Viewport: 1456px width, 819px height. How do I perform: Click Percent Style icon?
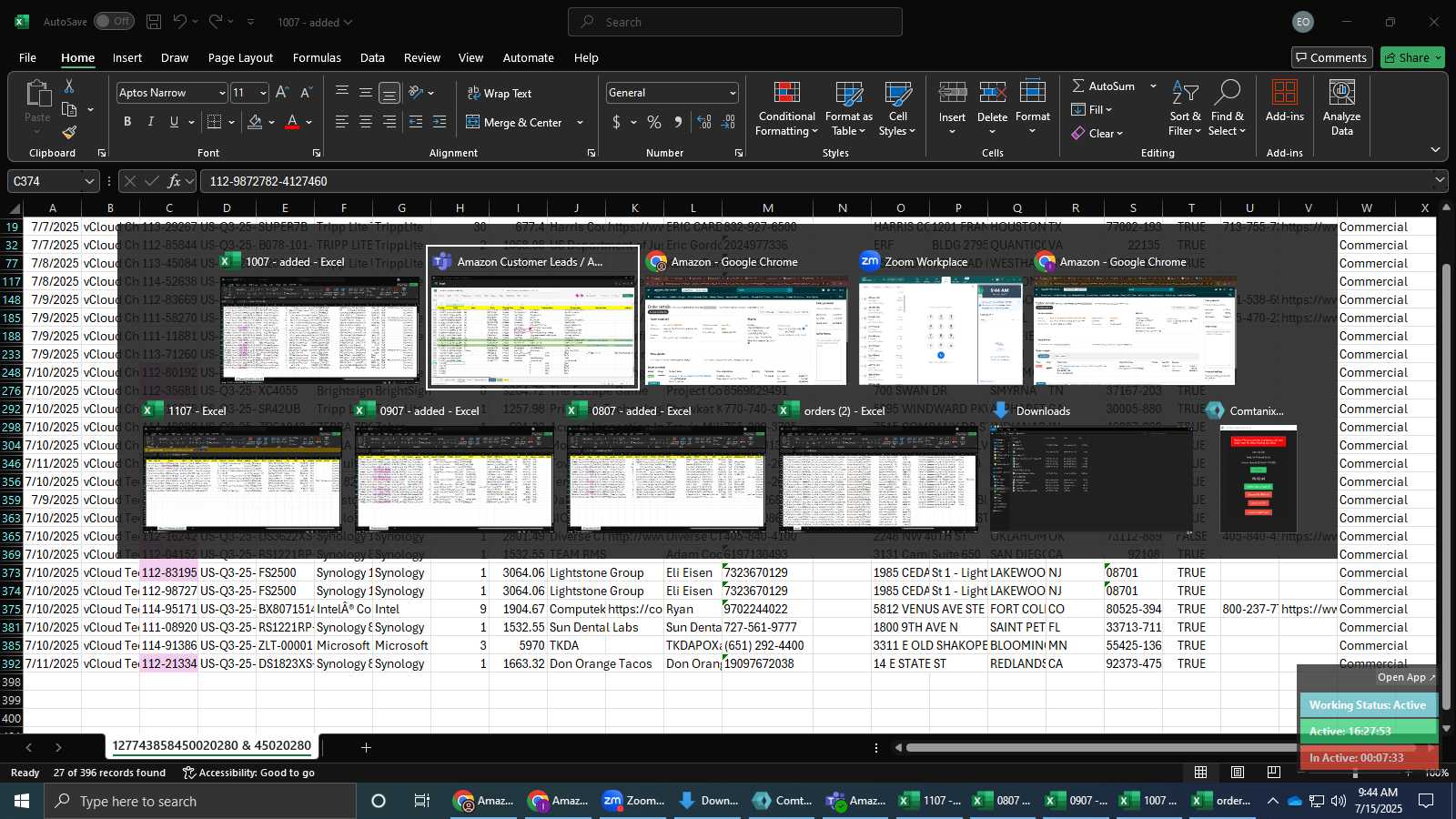654,122
